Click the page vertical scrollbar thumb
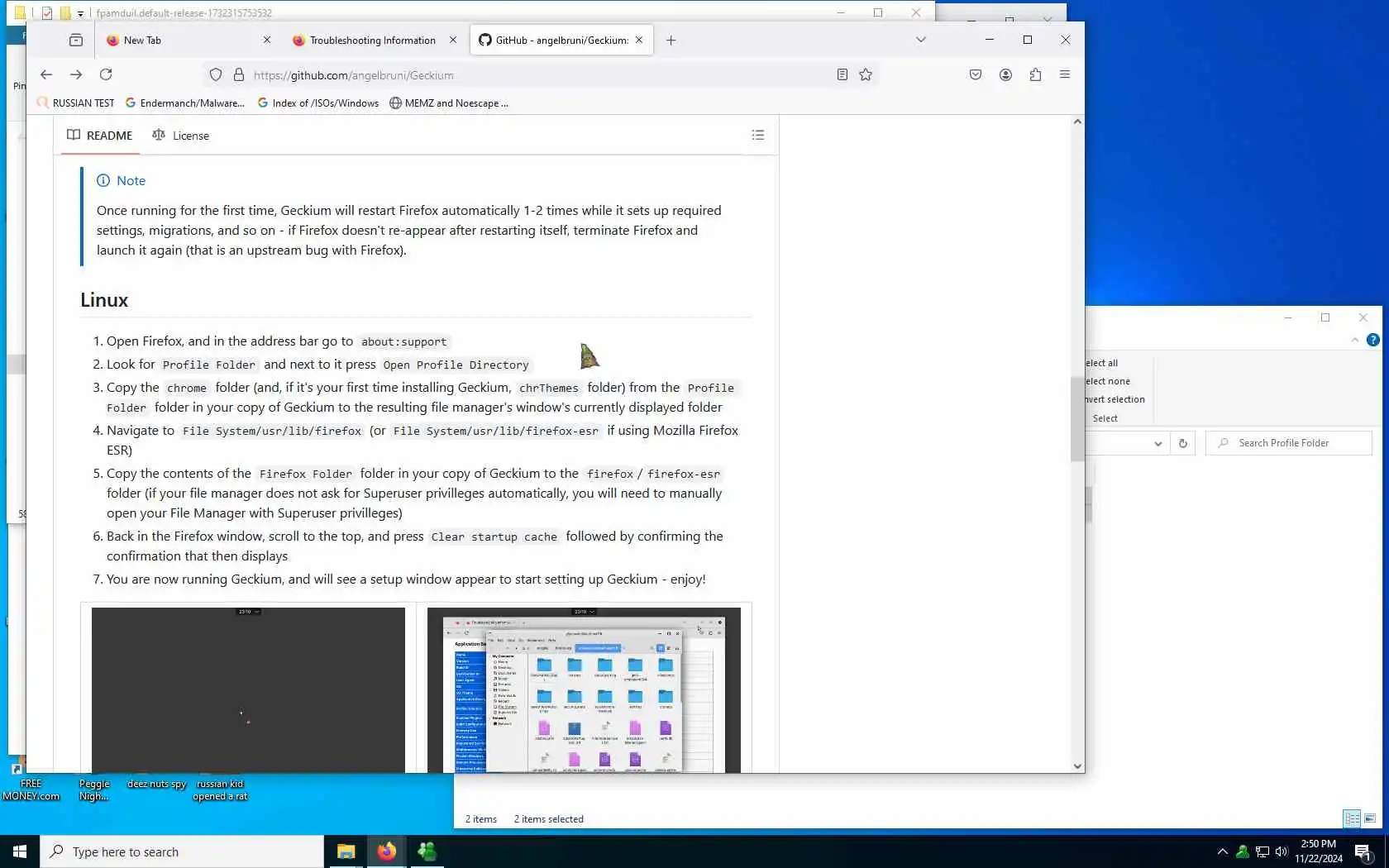1389x868 pixels. coord(1077,419)
